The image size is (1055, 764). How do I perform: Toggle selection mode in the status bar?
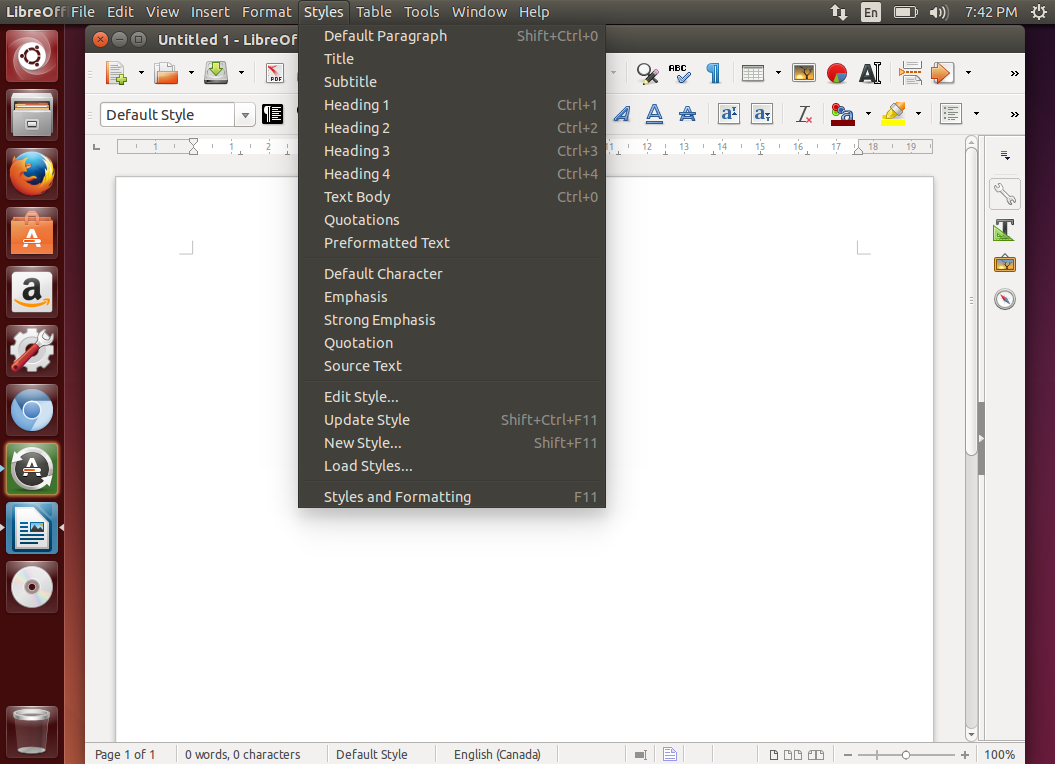(641, 755)
